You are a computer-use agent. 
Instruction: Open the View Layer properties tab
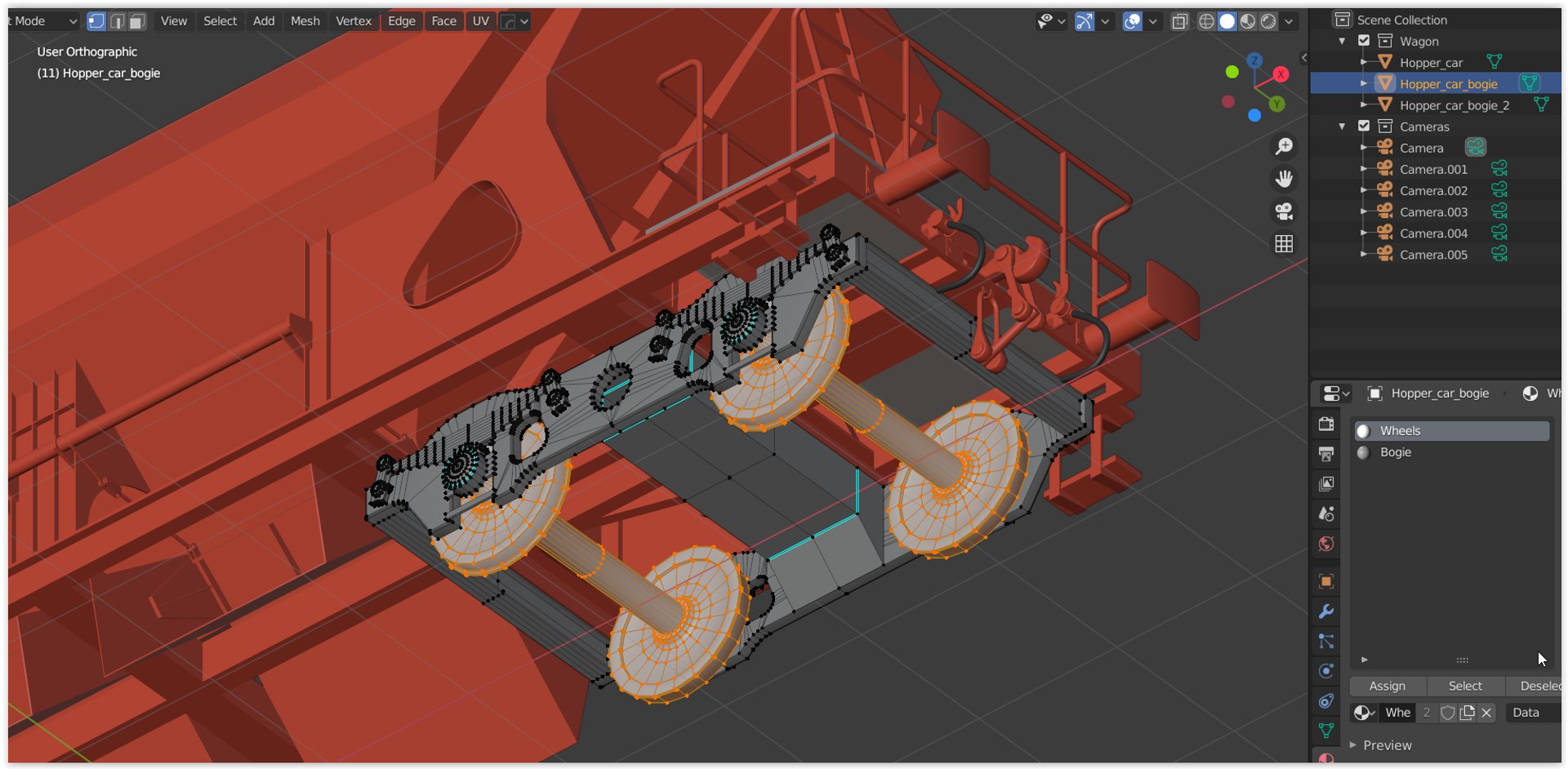pyautogui.click(x=1326, y=484)
